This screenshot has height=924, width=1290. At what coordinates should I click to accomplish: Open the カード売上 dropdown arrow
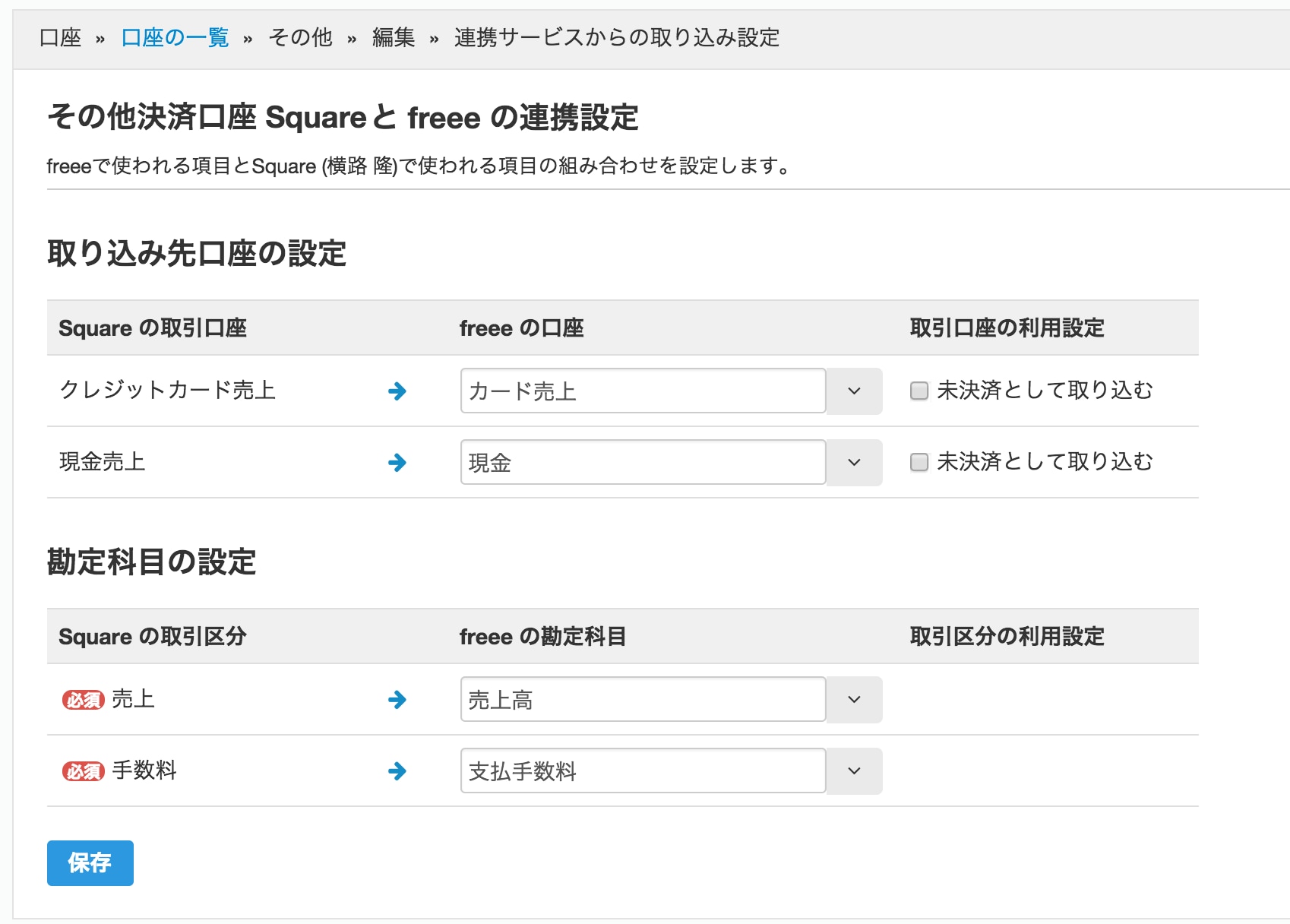(854, 391)
